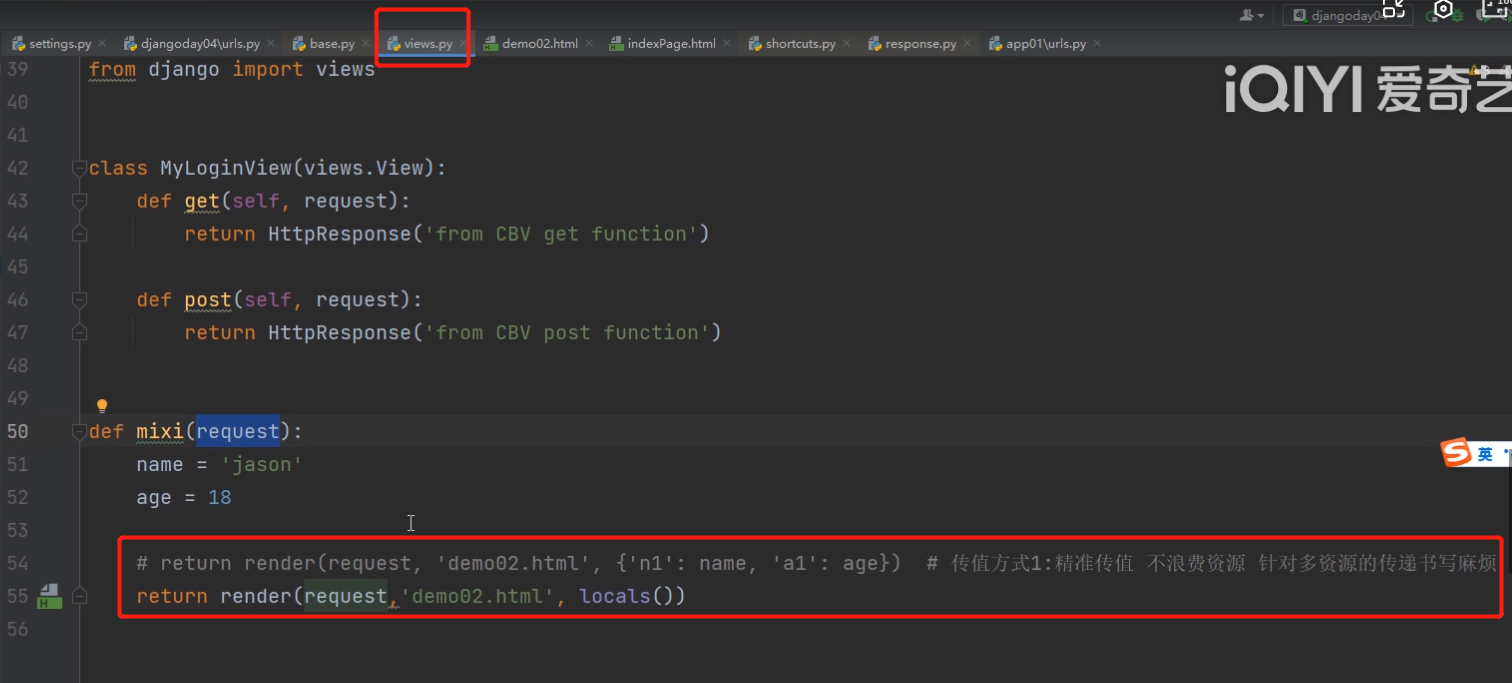Close the app01\urls.py tab
This screenshot has width=1512, height=683.
(x=1097, y=44)
